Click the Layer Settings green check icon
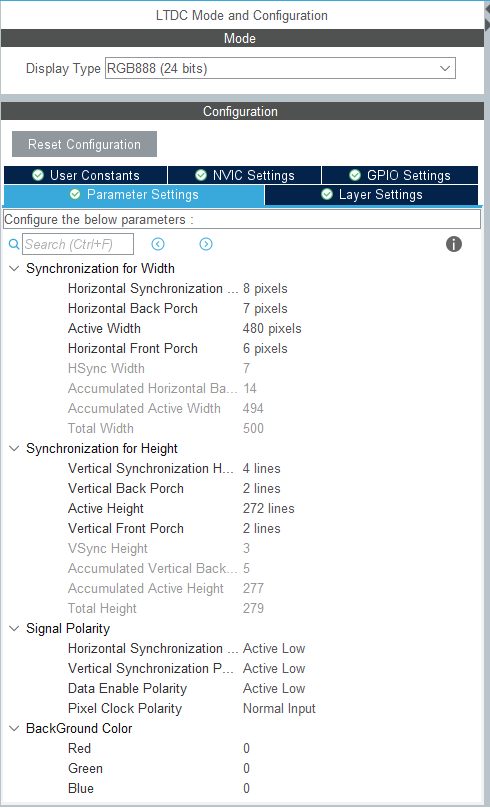Screen dimensions: 490x808 [x=327, y=194]
